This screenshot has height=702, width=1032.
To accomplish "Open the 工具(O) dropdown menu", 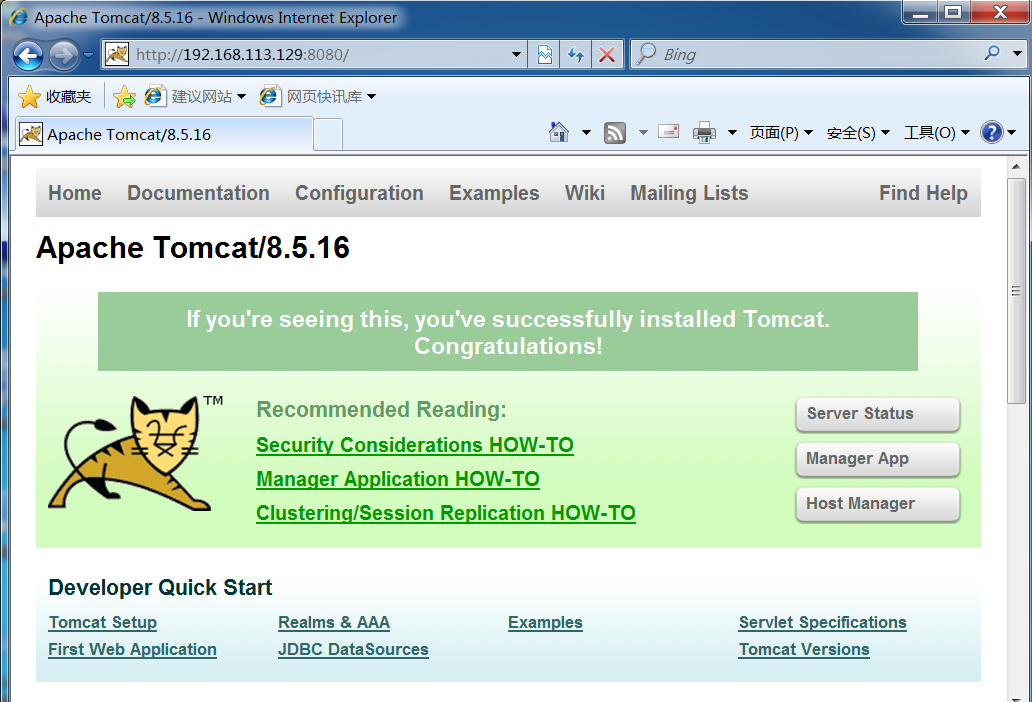I will (x=930, y=131).
